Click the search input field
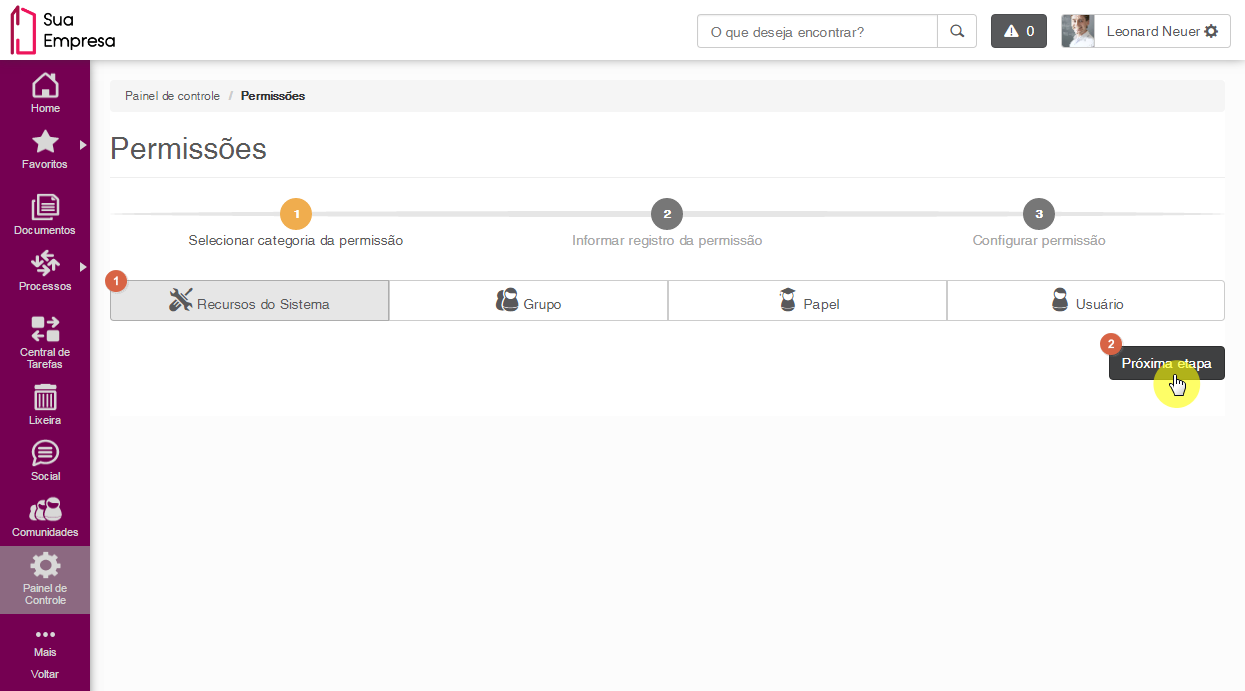 coord(817,32)
